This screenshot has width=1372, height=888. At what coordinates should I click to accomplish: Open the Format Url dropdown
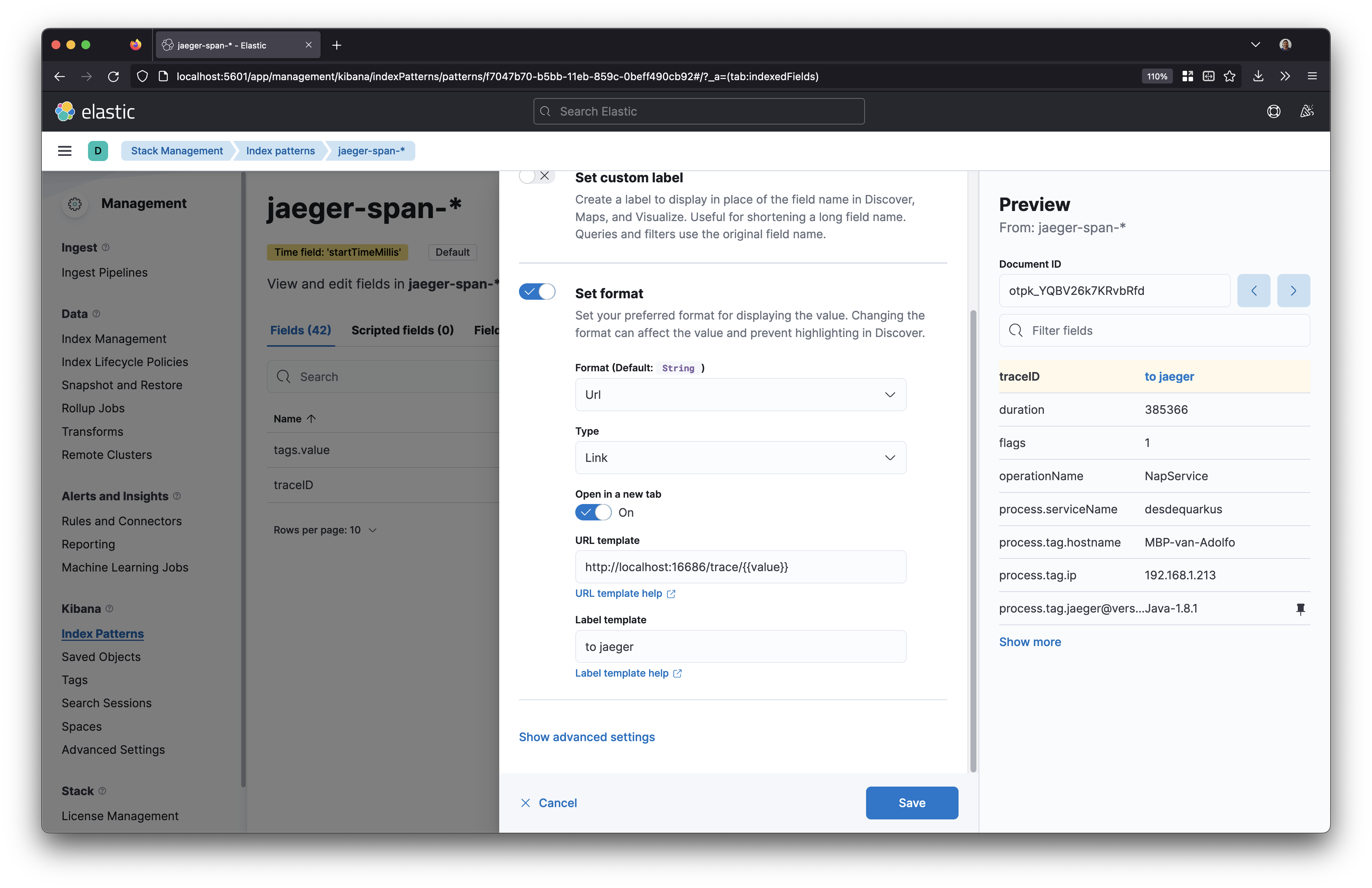click(x=740, y=395)
